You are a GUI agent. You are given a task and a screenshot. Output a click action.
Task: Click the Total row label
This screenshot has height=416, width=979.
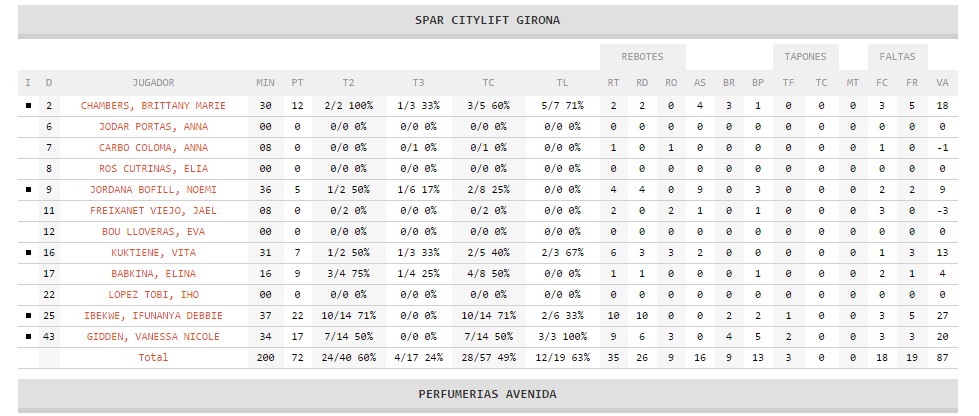pyautogui.click(x=153, y=357)
